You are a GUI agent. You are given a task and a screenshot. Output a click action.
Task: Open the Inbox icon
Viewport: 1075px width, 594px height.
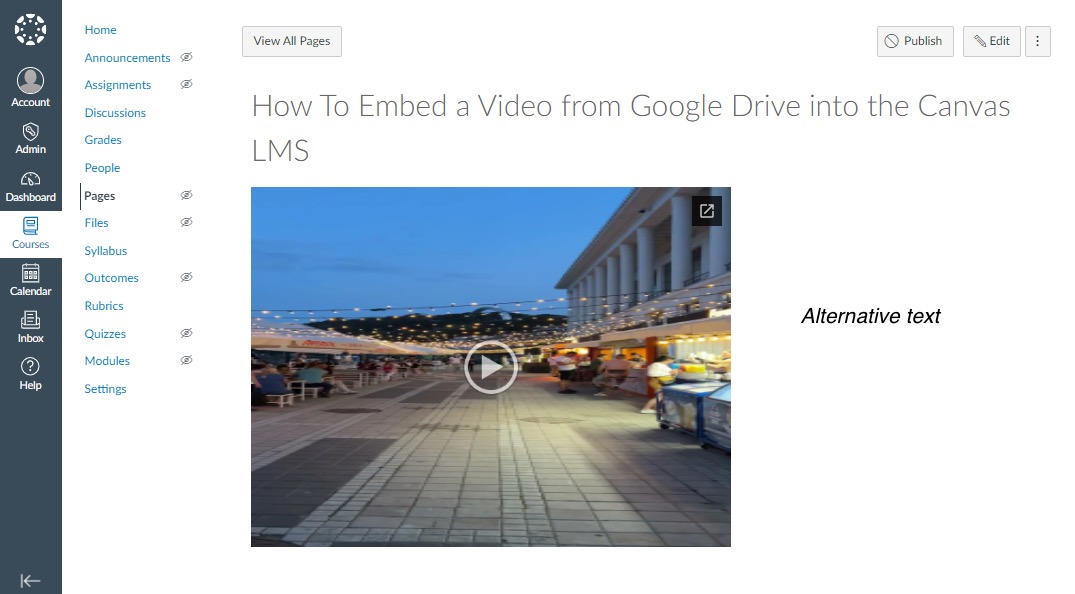(x=30, y=320)
